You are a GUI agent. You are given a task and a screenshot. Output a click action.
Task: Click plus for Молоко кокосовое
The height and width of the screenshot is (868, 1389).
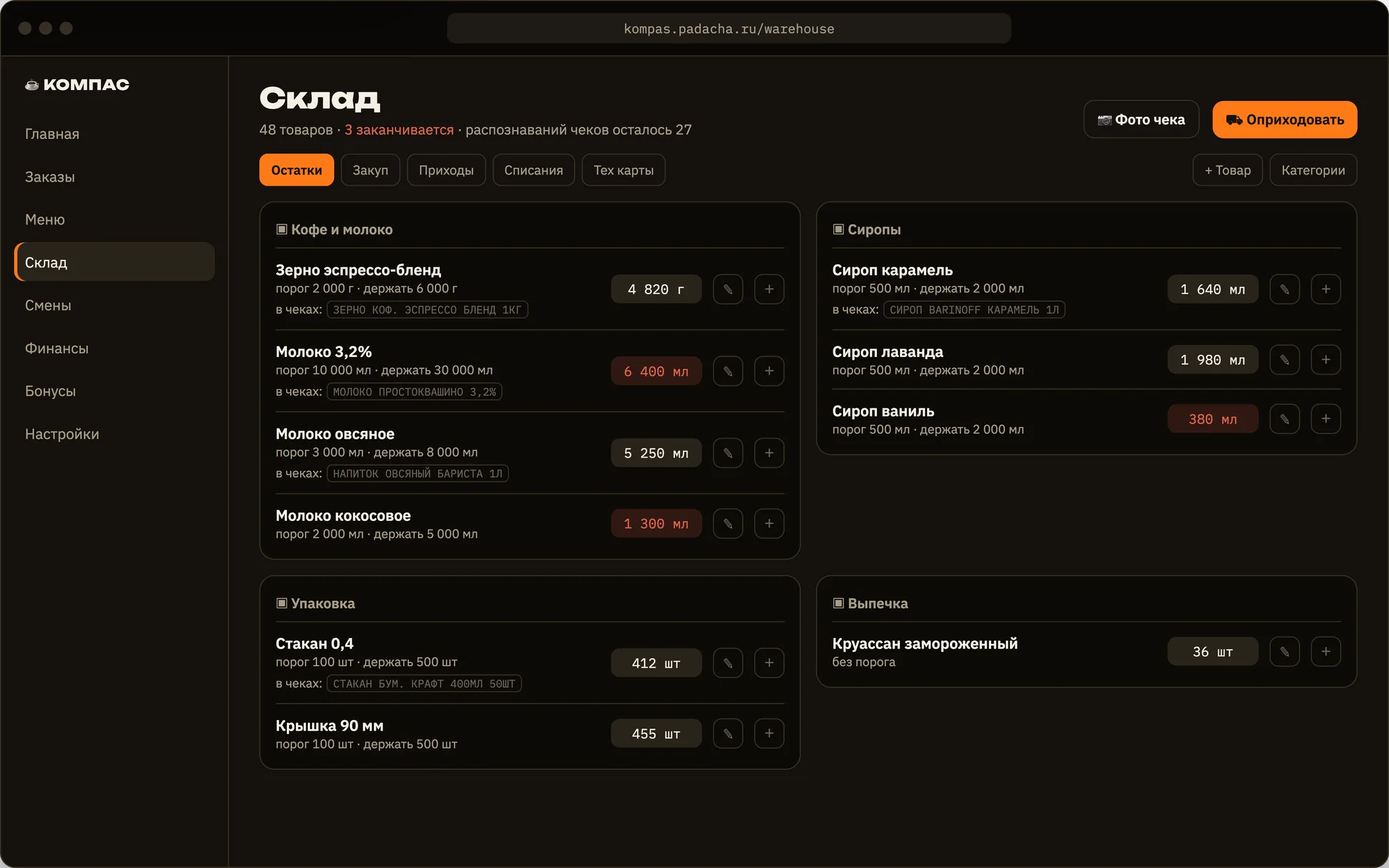pyautogui.click(x=770, y=524)
